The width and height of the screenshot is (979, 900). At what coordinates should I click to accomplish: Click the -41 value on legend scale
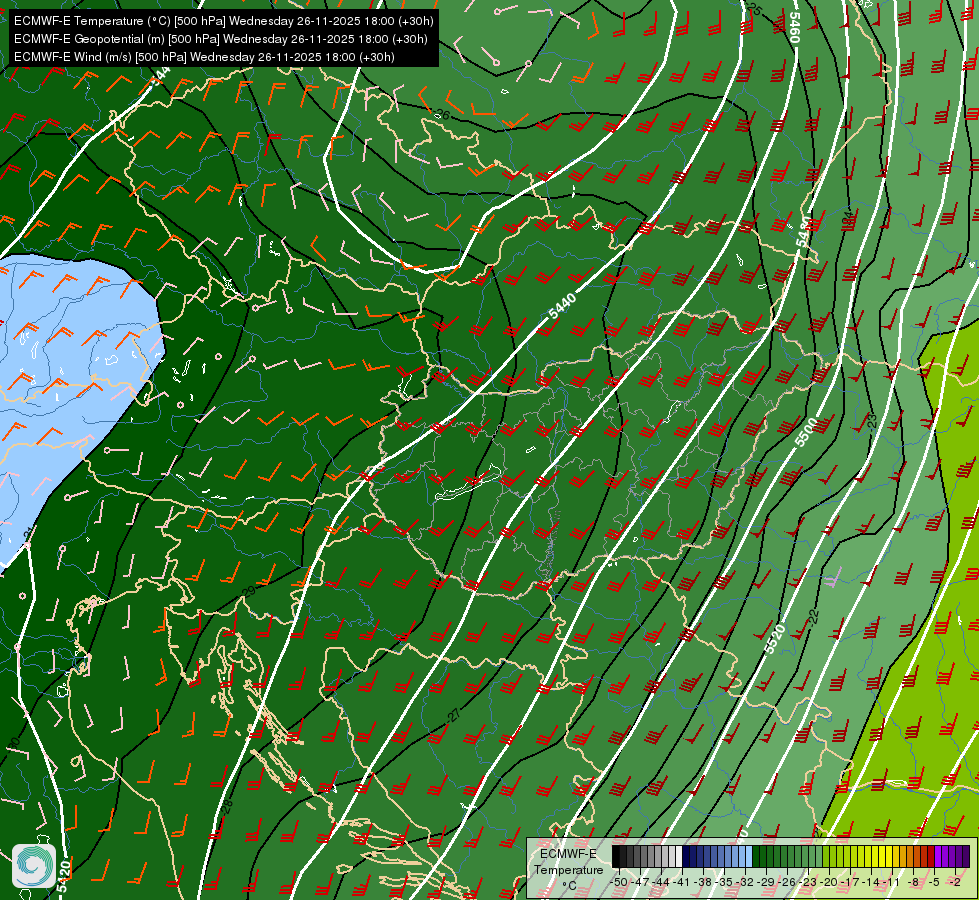click(x=681, y=882)
